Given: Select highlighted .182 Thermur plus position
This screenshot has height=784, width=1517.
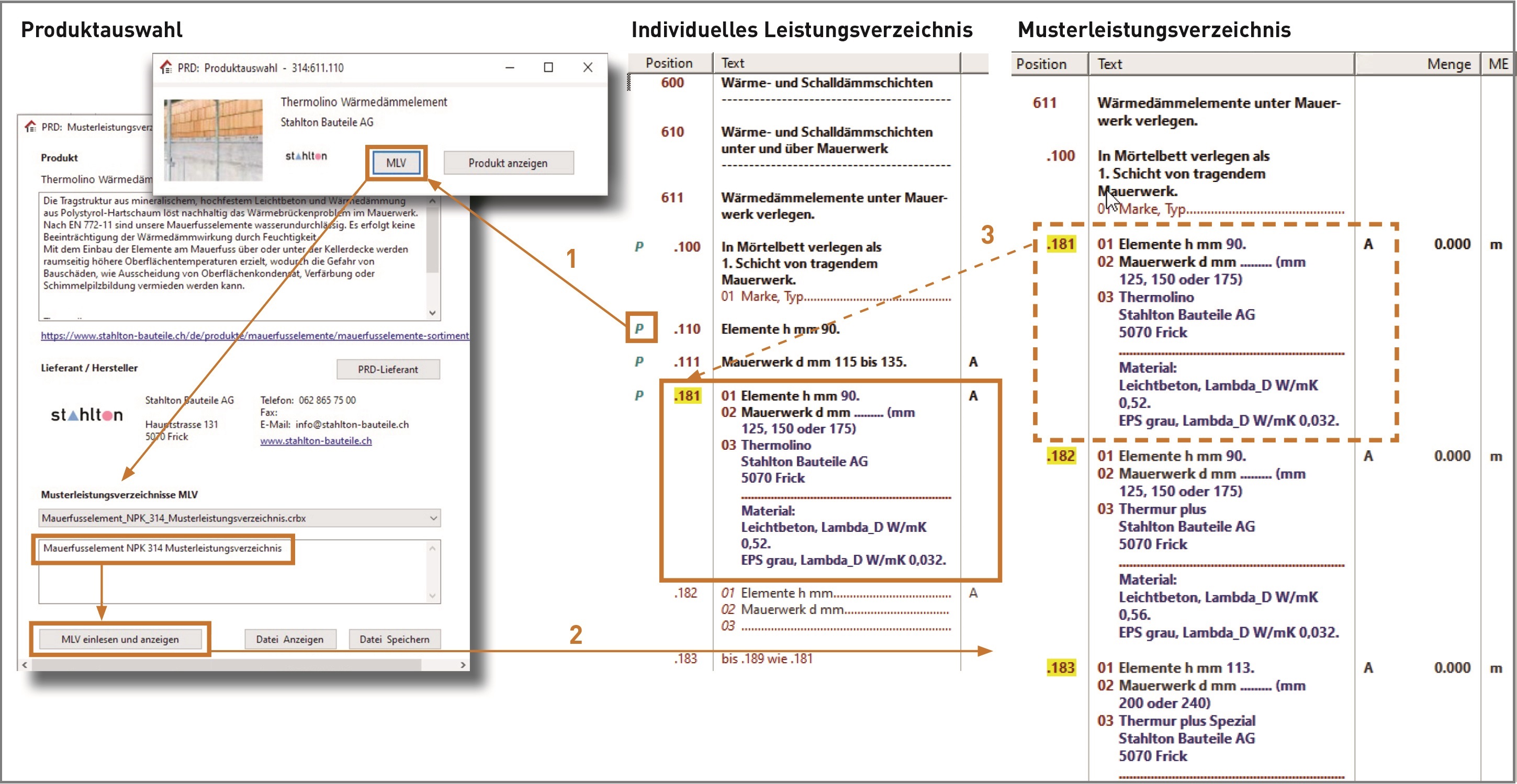Looking at the screenshot, I should tap(1061, 456).
